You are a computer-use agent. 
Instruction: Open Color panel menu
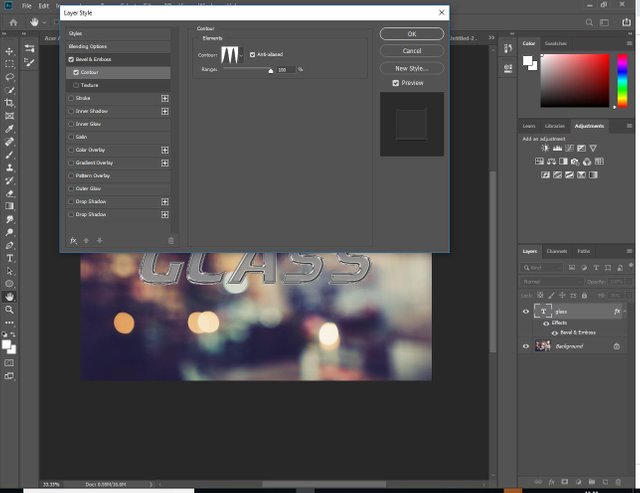pyautogui.click(x=629, y=43)
